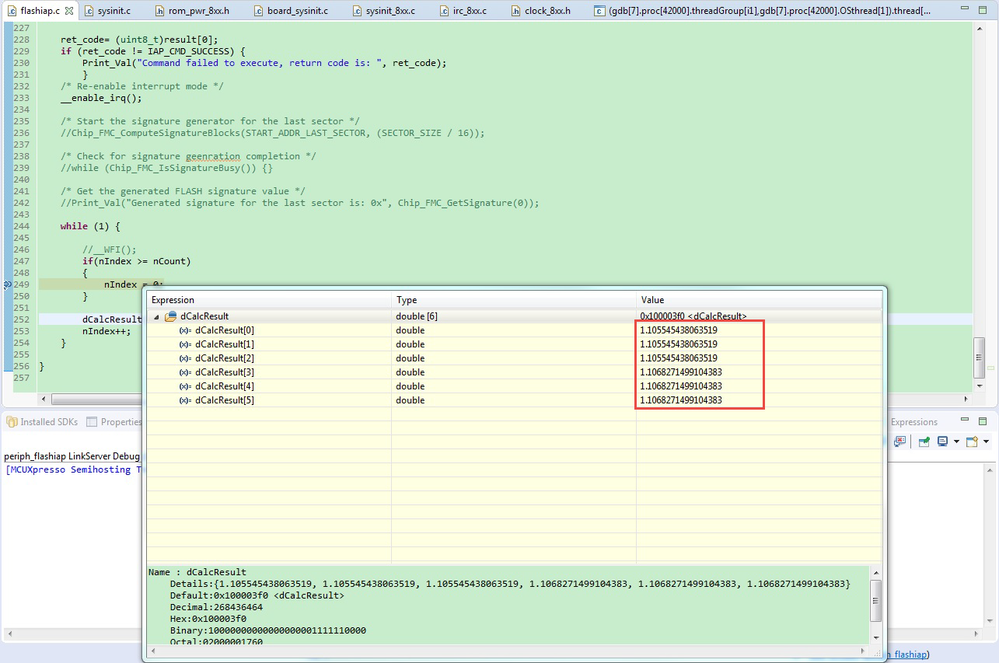Open the irc_8xx.c editor tab
Viewport: 999px width, 663px height.
tap(463, 11)
